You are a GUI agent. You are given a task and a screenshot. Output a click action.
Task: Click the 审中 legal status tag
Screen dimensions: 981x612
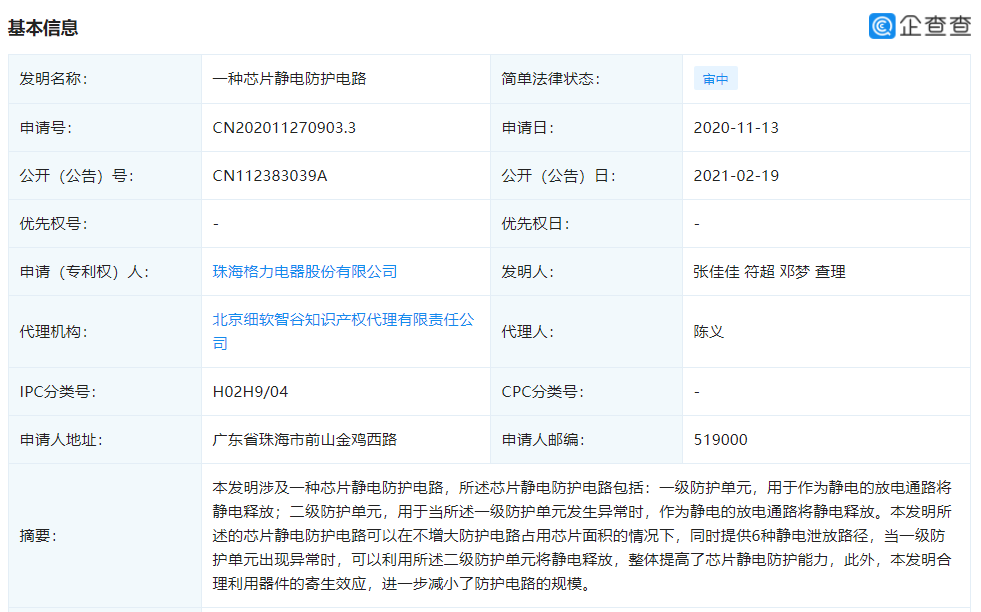[715, 79]
